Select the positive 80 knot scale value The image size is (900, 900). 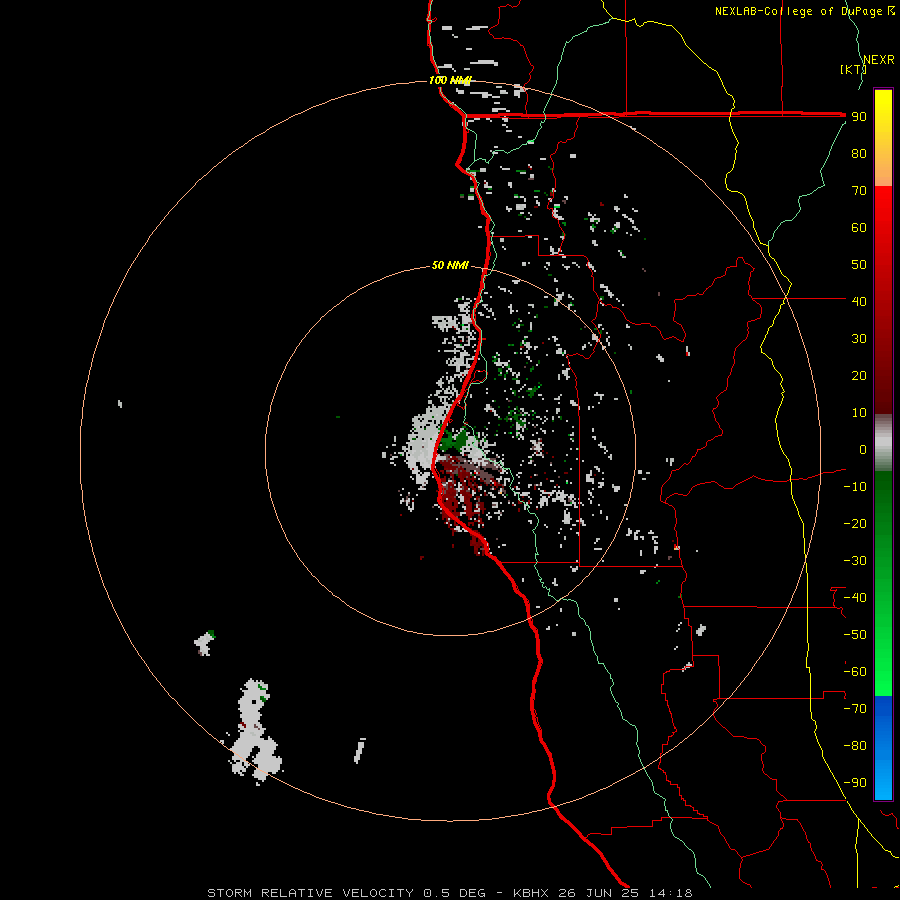coord(859,153)
